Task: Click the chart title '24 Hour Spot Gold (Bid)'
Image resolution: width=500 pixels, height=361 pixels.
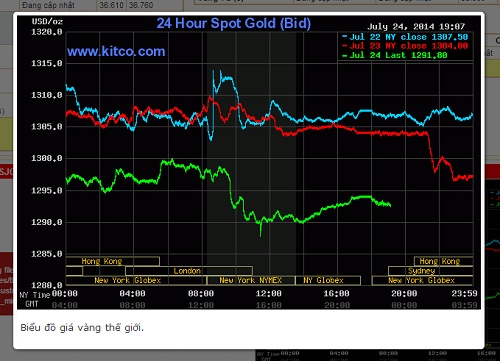Action: (x=234, y=23)
